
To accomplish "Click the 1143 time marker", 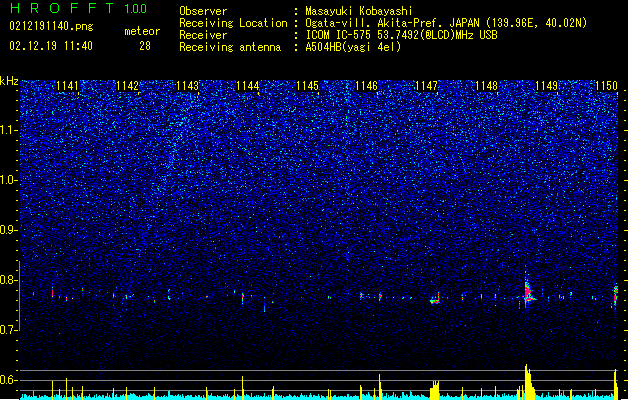I will pos(188,86).
